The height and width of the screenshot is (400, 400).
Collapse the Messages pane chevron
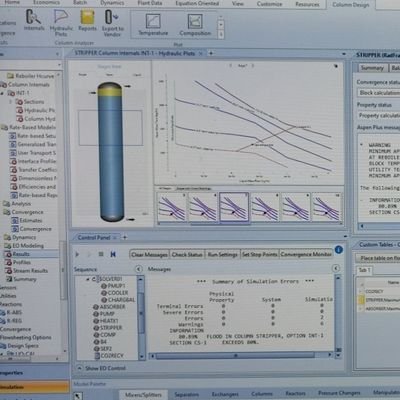pos(336,268)
